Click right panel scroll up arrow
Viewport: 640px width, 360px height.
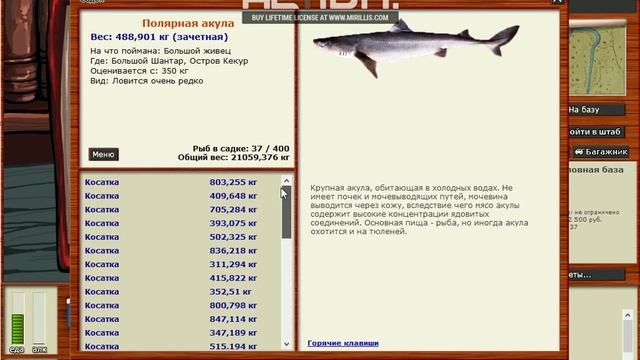628,315
